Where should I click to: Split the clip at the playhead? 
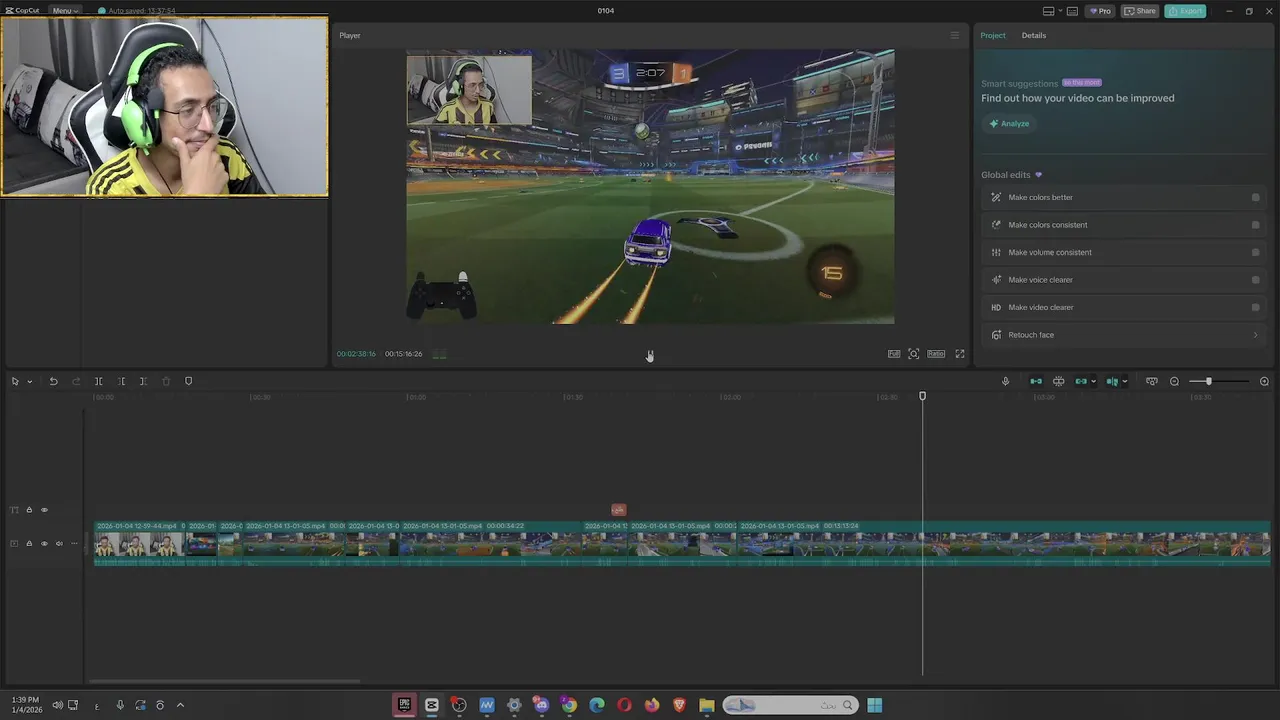click(99, 381)
